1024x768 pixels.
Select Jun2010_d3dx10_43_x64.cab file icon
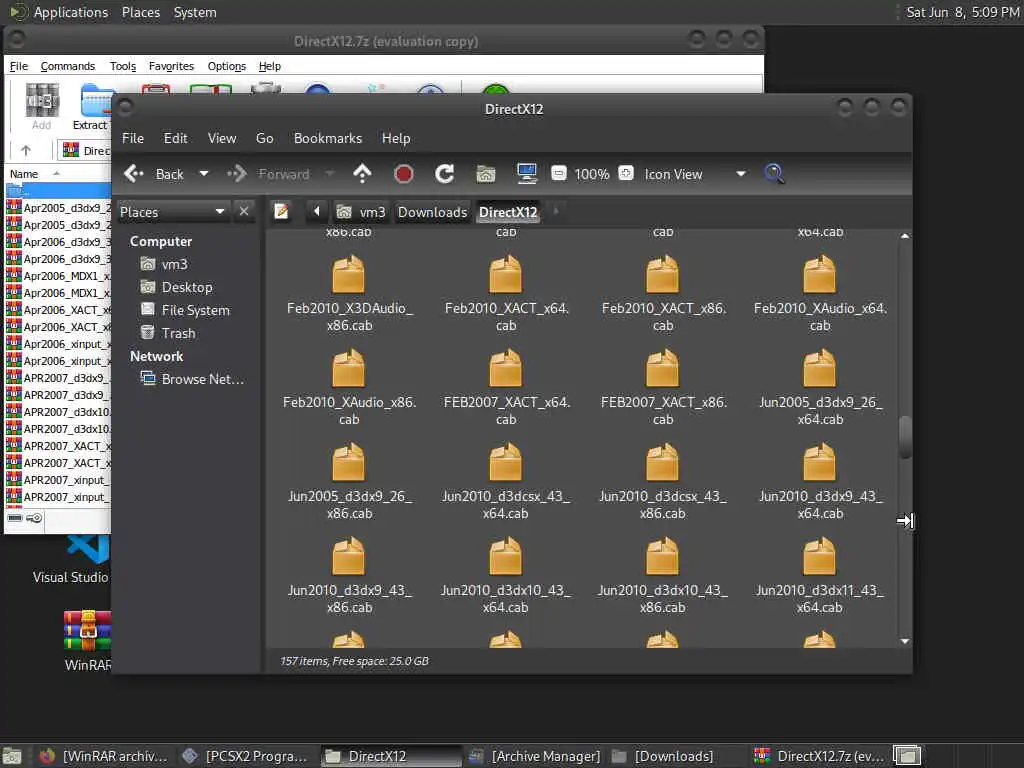[505, 556]
